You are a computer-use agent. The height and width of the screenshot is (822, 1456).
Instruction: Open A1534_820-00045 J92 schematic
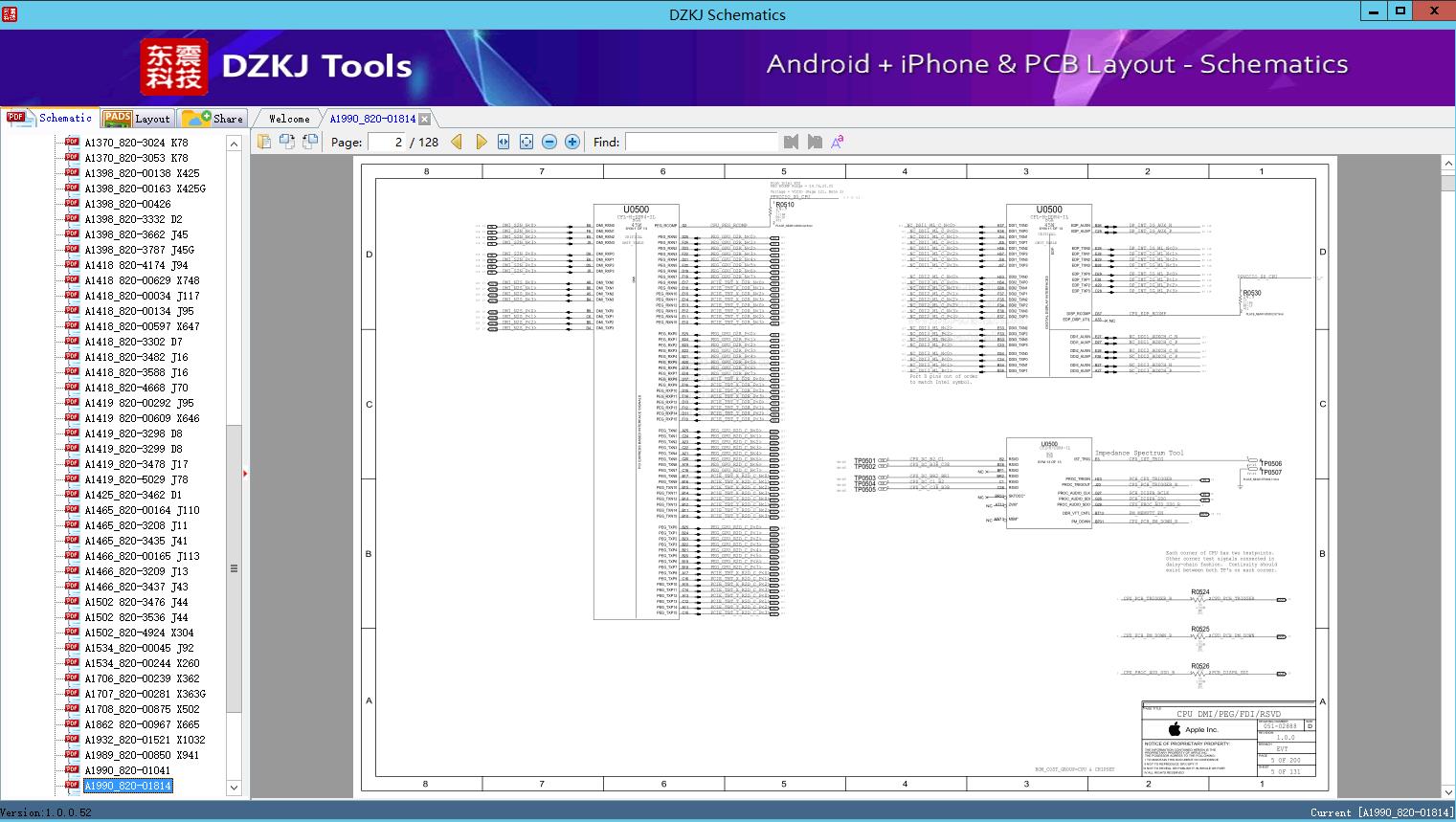click(x=139, y=648)
